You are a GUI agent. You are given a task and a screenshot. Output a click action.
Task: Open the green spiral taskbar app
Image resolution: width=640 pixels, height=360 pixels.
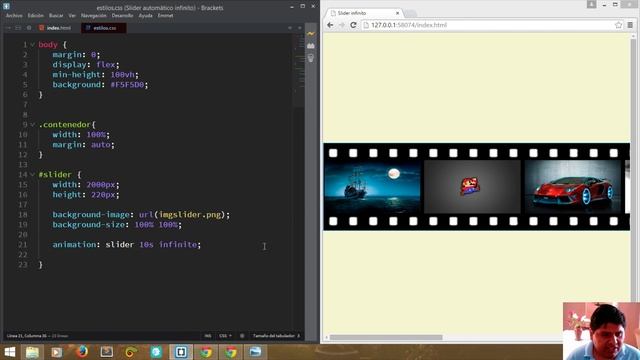131,352
